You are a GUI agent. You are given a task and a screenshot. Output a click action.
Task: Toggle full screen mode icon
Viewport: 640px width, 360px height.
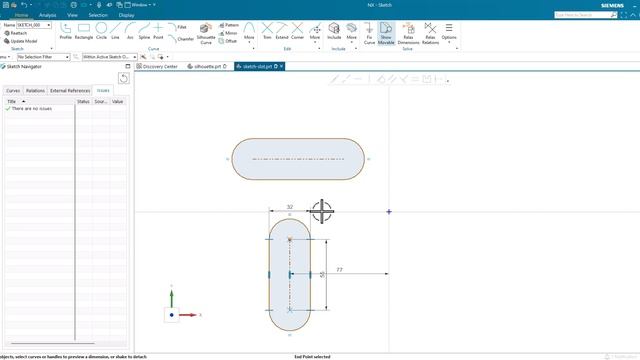click(624, 15)
